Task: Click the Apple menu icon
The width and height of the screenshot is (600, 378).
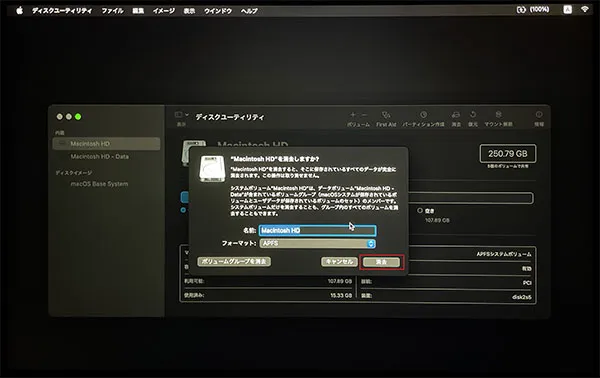Action: pos(20,10)
